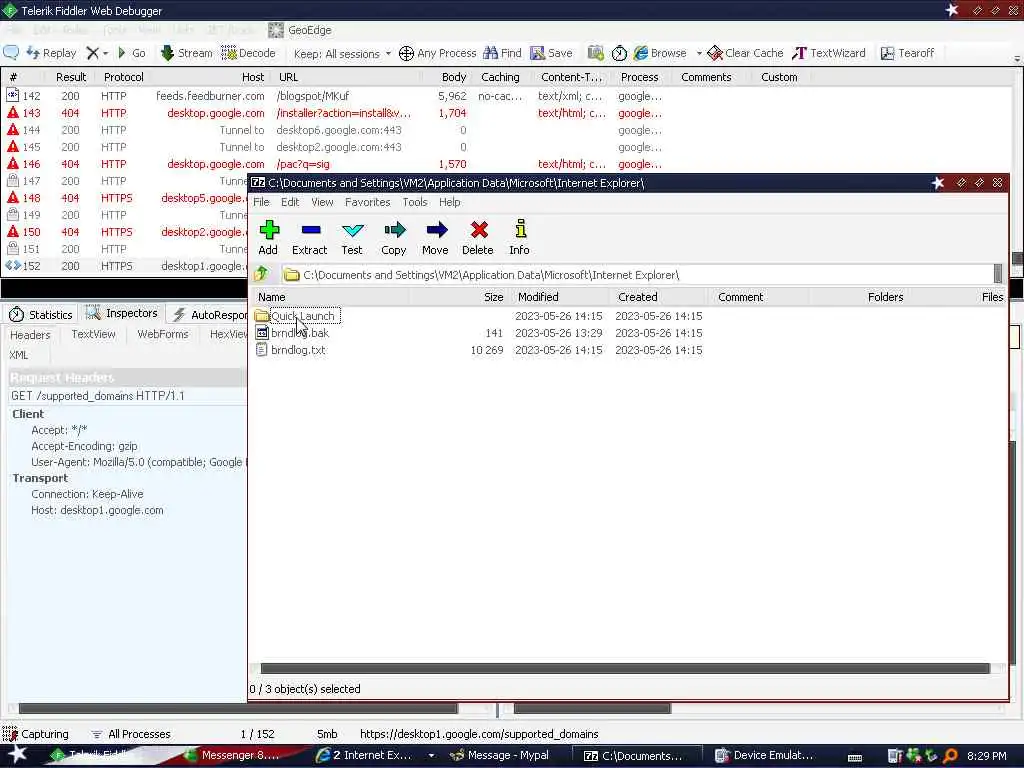This screenshot has width=1024, height=768.
Task: Click Clear Cache in Fiddler
Action: pos(745,54)
